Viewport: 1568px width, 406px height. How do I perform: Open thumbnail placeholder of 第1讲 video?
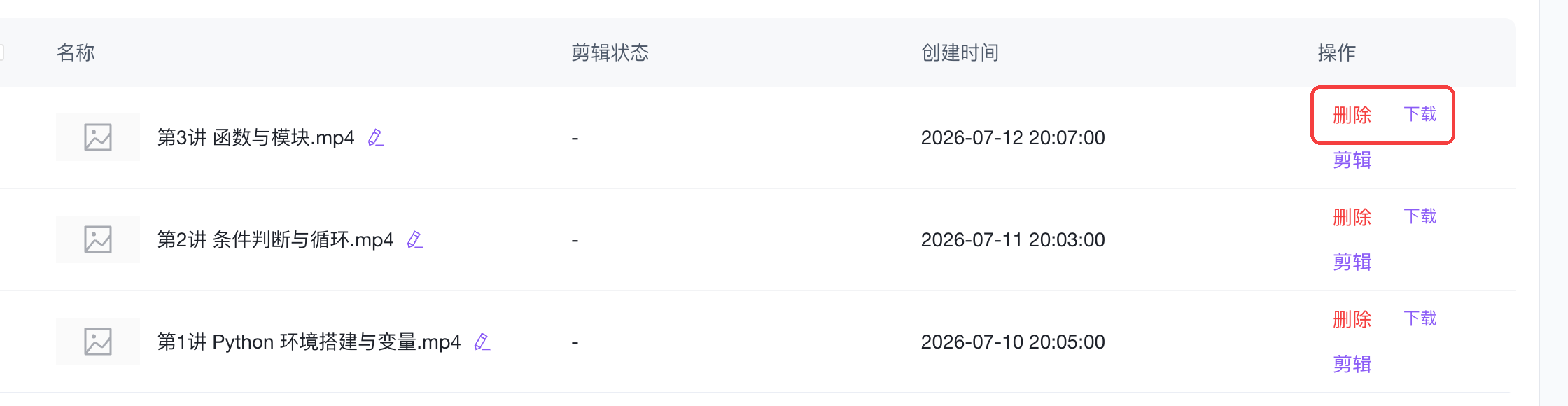98,342
